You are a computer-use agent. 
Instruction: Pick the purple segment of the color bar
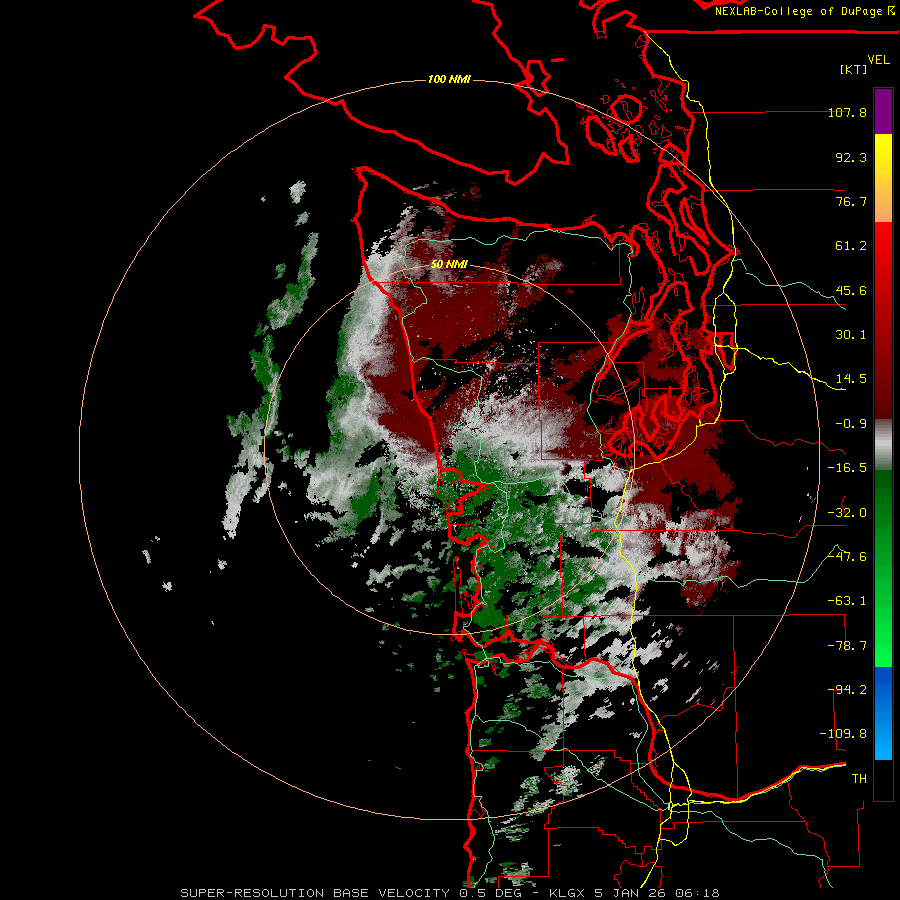[x=883, y=111]
